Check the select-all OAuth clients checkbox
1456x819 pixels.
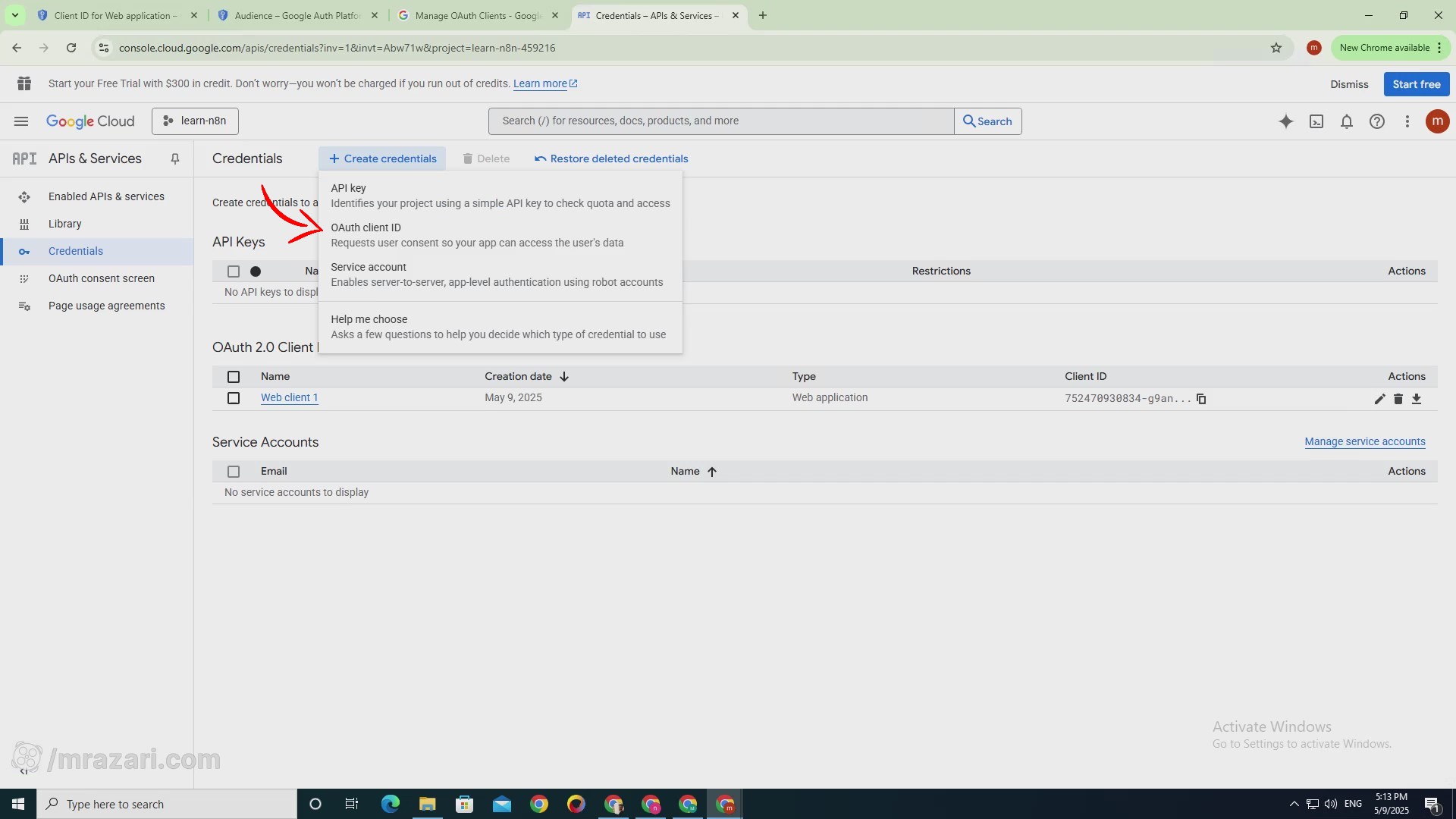234,377
